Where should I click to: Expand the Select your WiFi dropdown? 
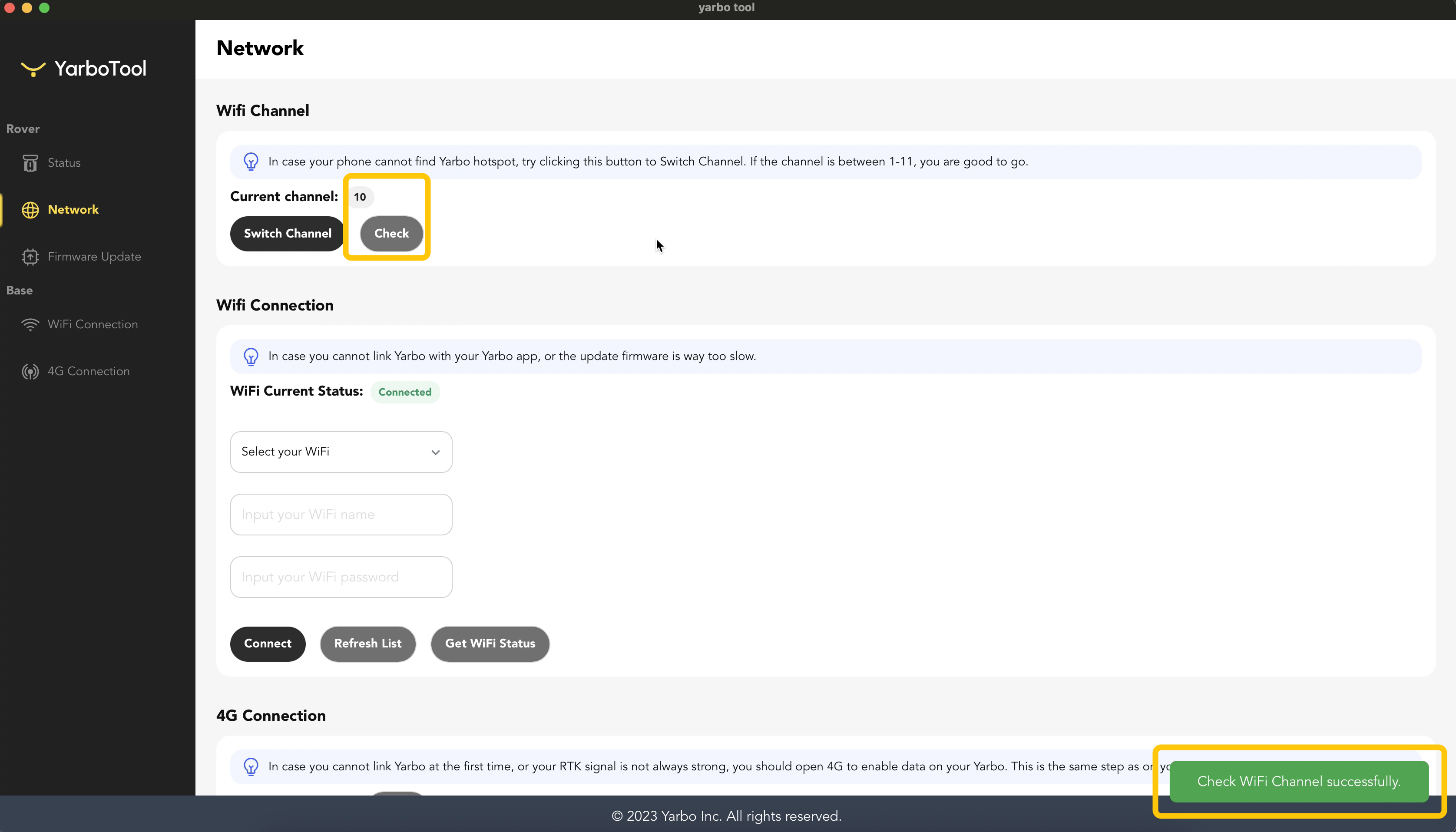point(341,452)
